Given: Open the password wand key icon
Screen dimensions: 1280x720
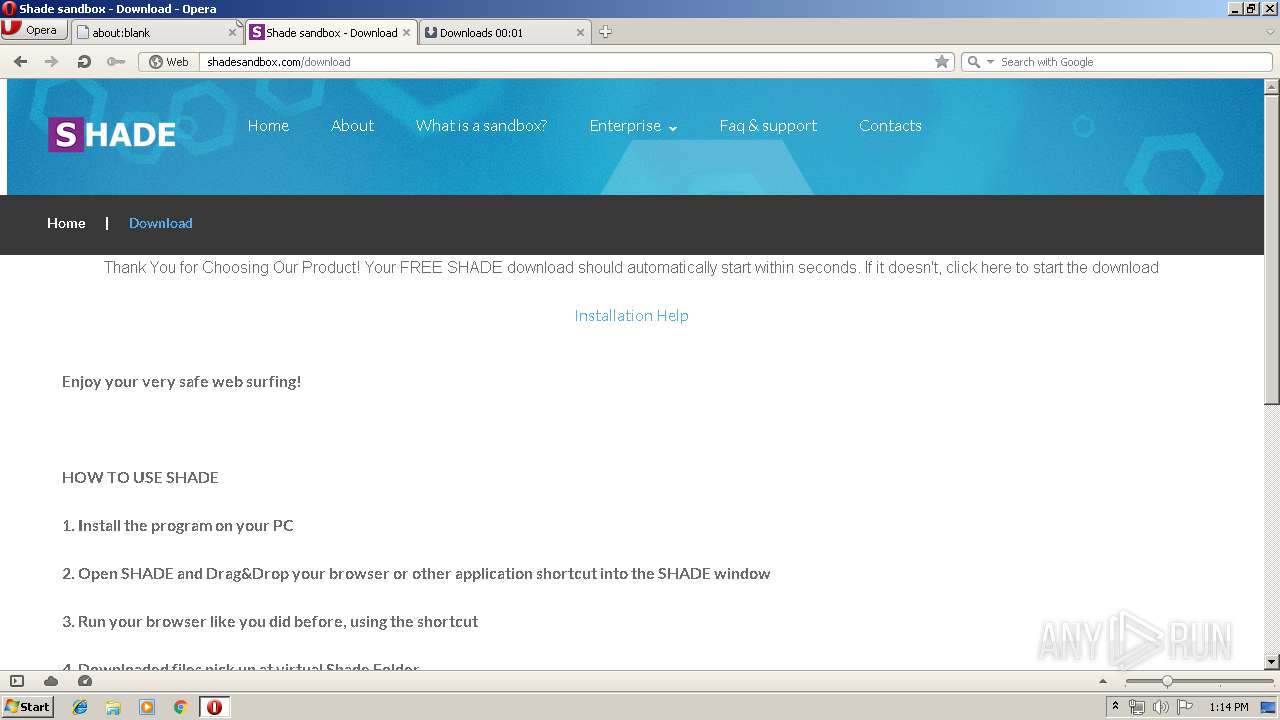Looking at the screenshot, I should point(116,61).
